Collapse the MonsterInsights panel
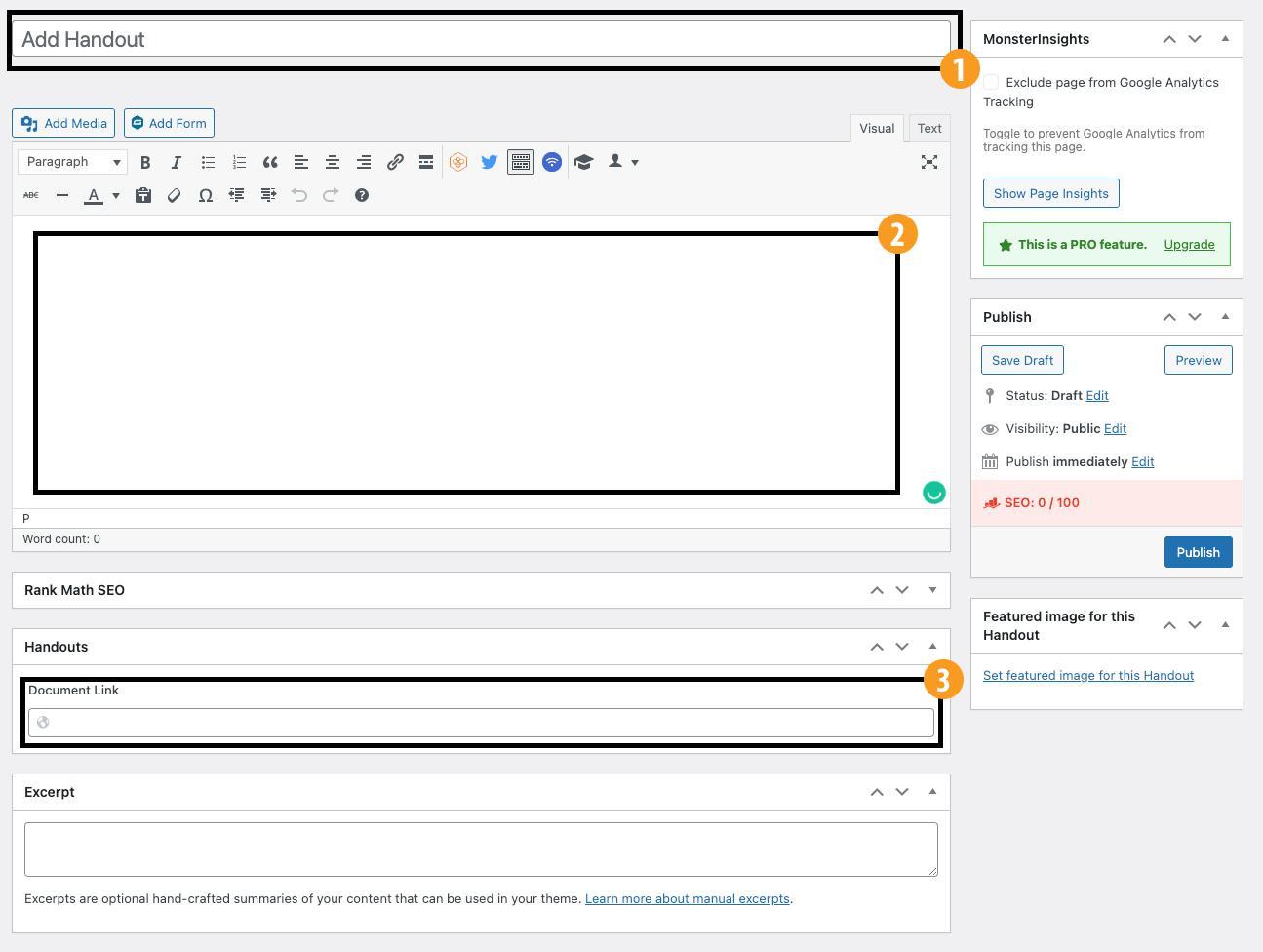The height and width of the screenshot is (952, 1263). click(1225, 39)
